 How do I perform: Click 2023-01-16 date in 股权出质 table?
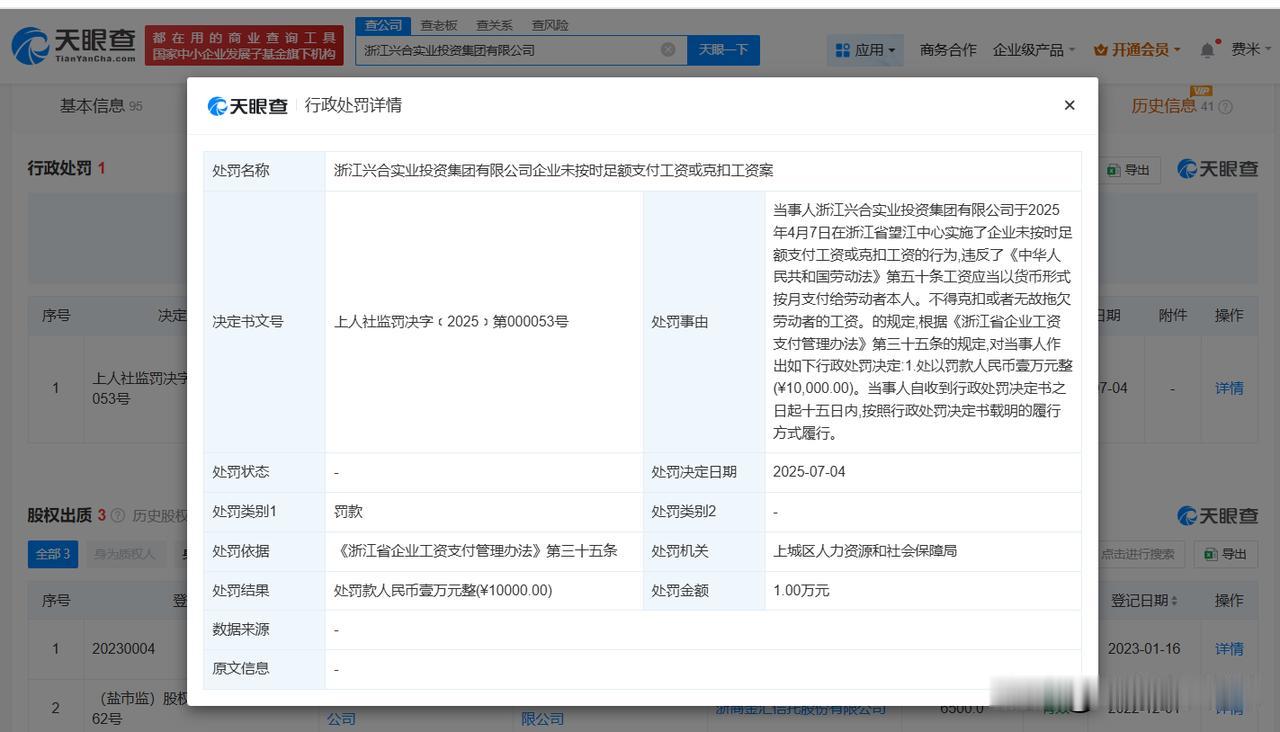click(1144, 649)
